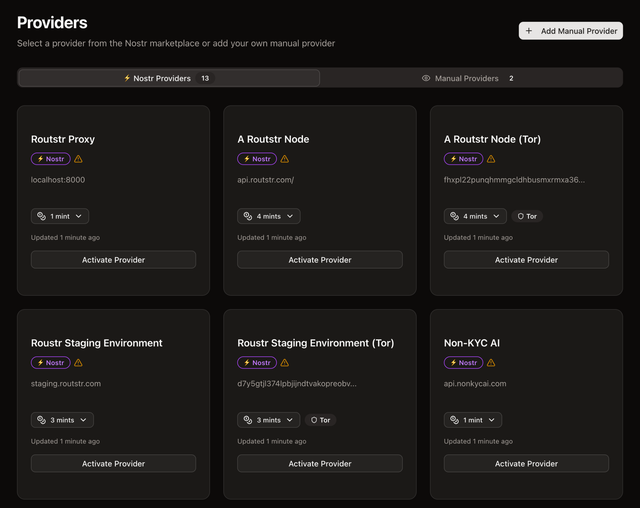
Task: Expand 3 mints dropdown on staging.routstr.com card
Action: click(x=62, y=420)
